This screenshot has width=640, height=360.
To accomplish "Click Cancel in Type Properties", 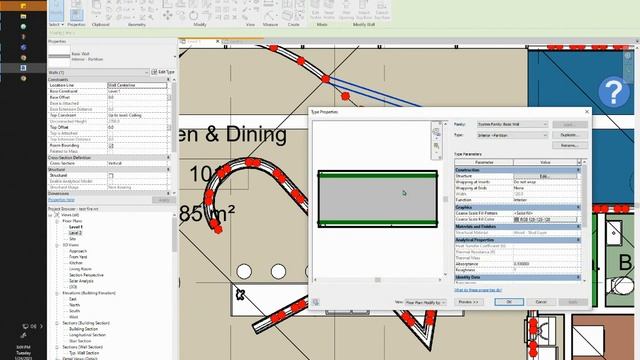I will click(x=541, y=302).
